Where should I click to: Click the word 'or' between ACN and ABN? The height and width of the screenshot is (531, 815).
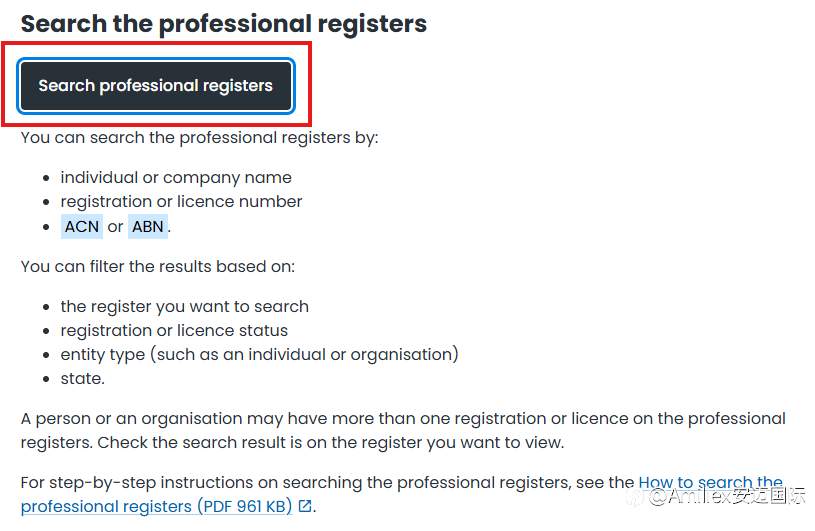[115, 226]
